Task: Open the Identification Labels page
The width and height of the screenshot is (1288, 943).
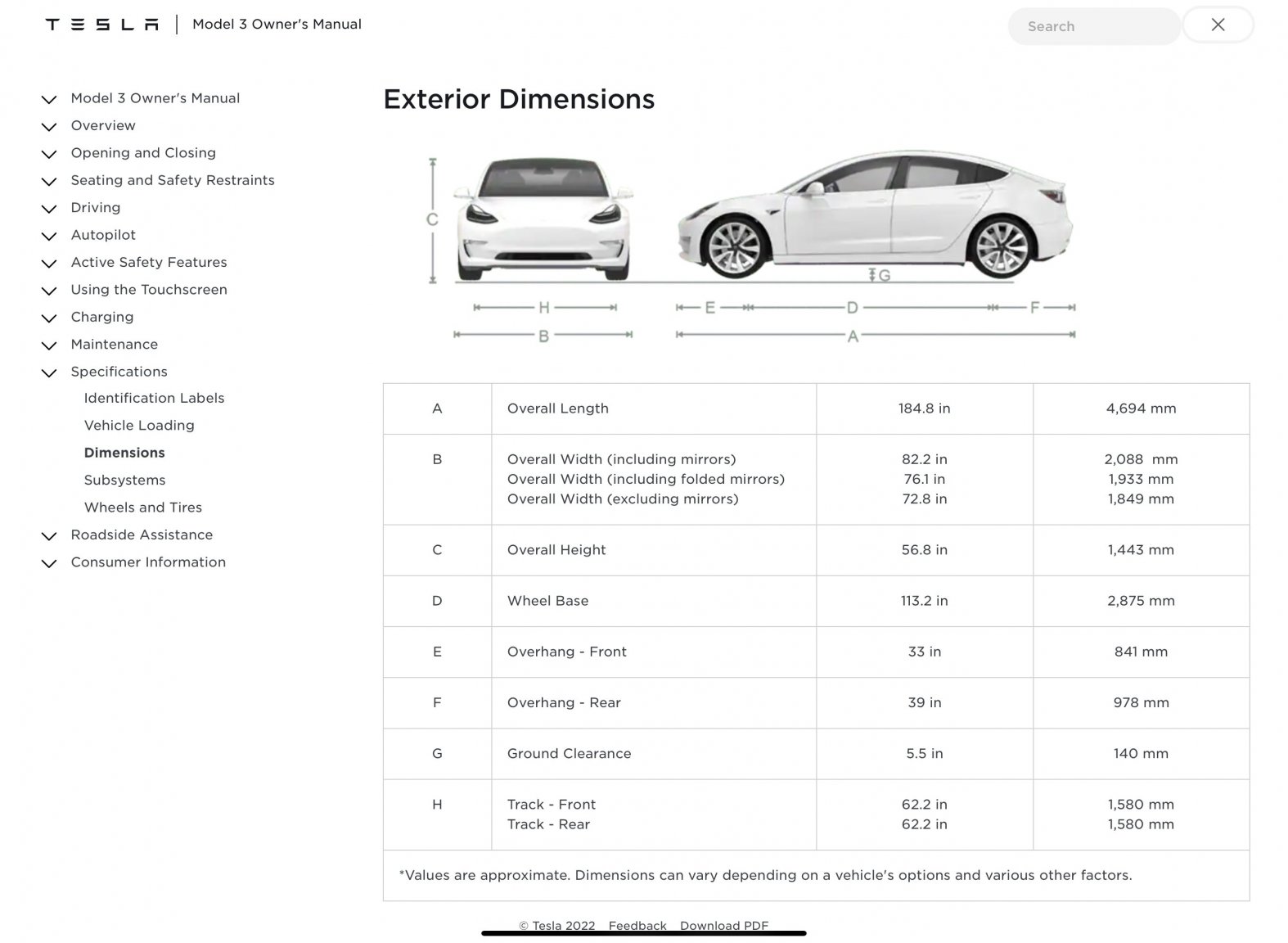Action: [x=154, y=398]
